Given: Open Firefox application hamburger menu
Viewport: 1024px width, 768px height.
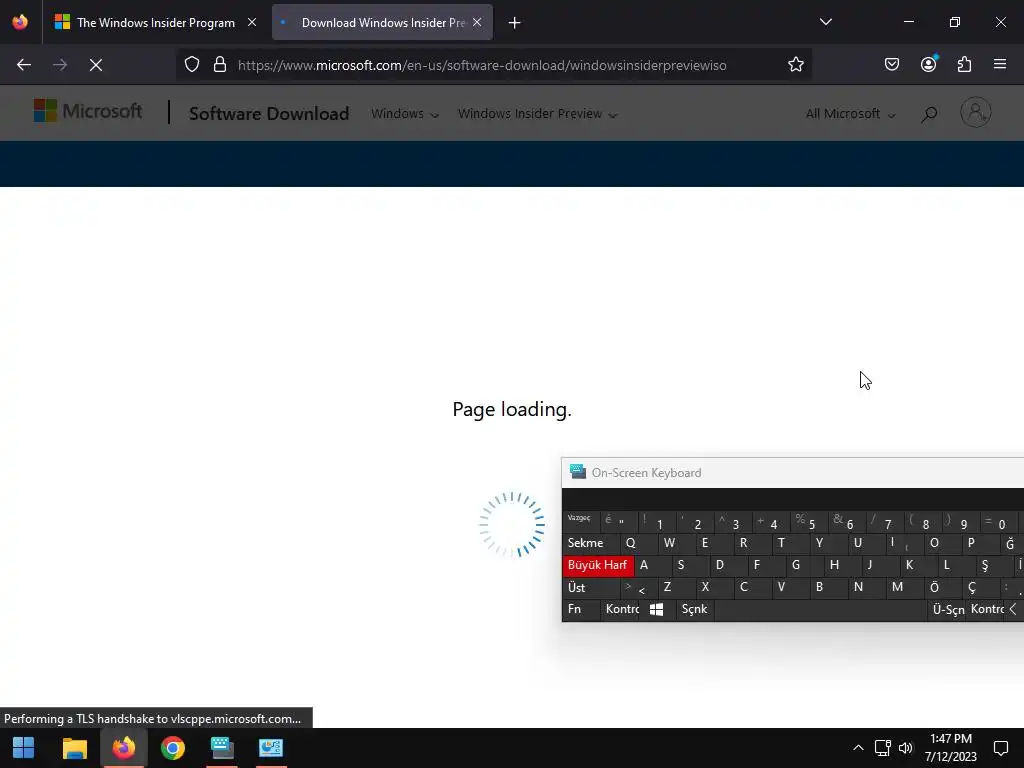Looking at the screenshot, I should (1000, 65).
